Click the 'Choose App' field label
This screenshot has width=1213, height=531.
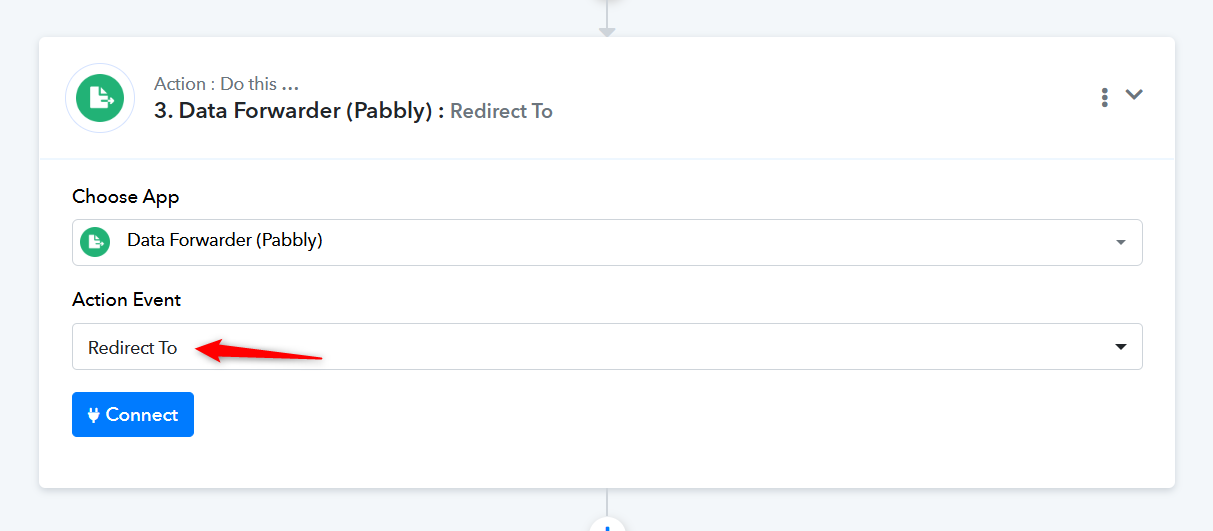pyautogui.click(x=126, y=197)
